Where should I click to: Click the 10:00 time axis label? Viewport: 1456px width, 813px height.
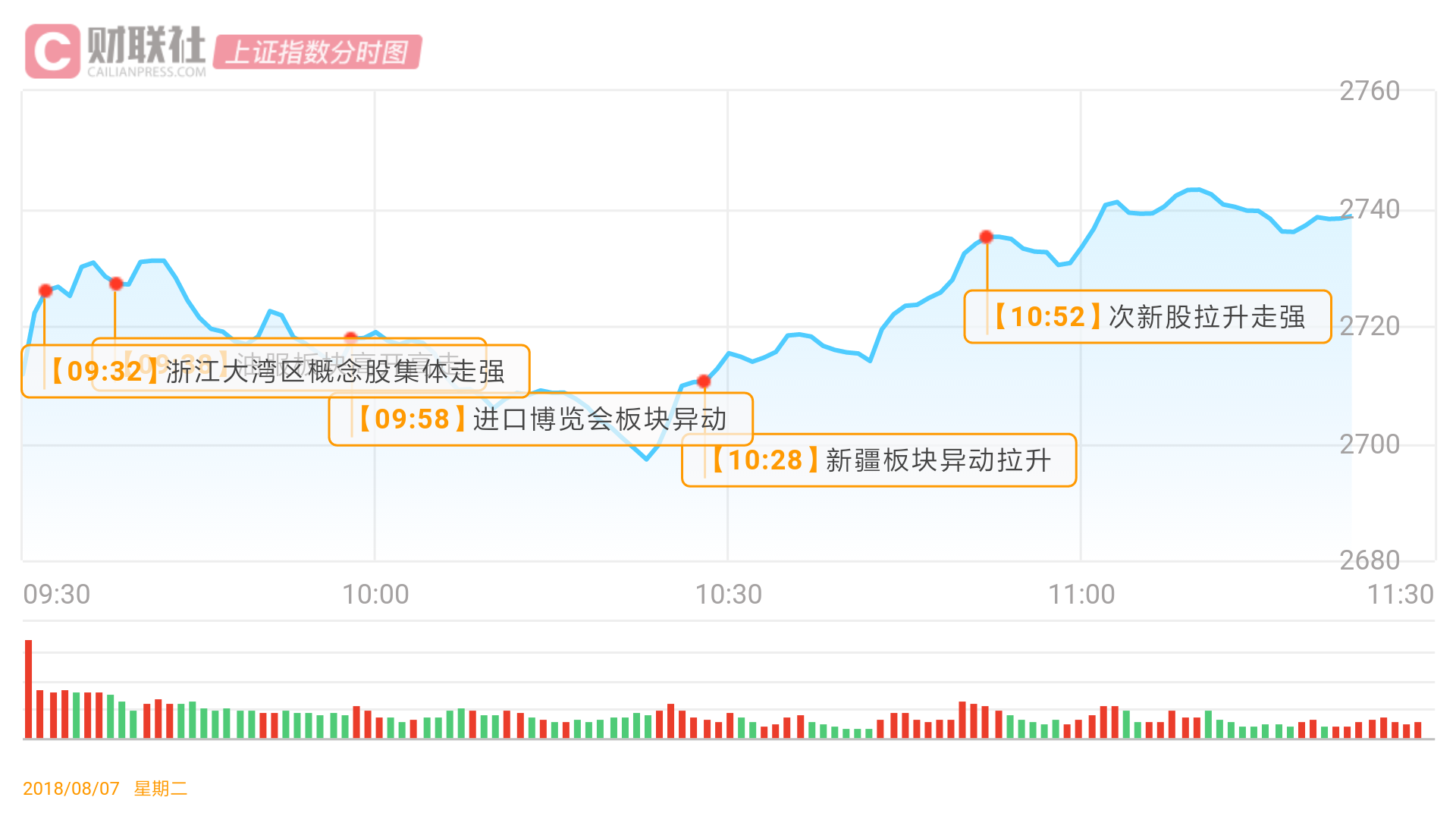tap(375, 595)
